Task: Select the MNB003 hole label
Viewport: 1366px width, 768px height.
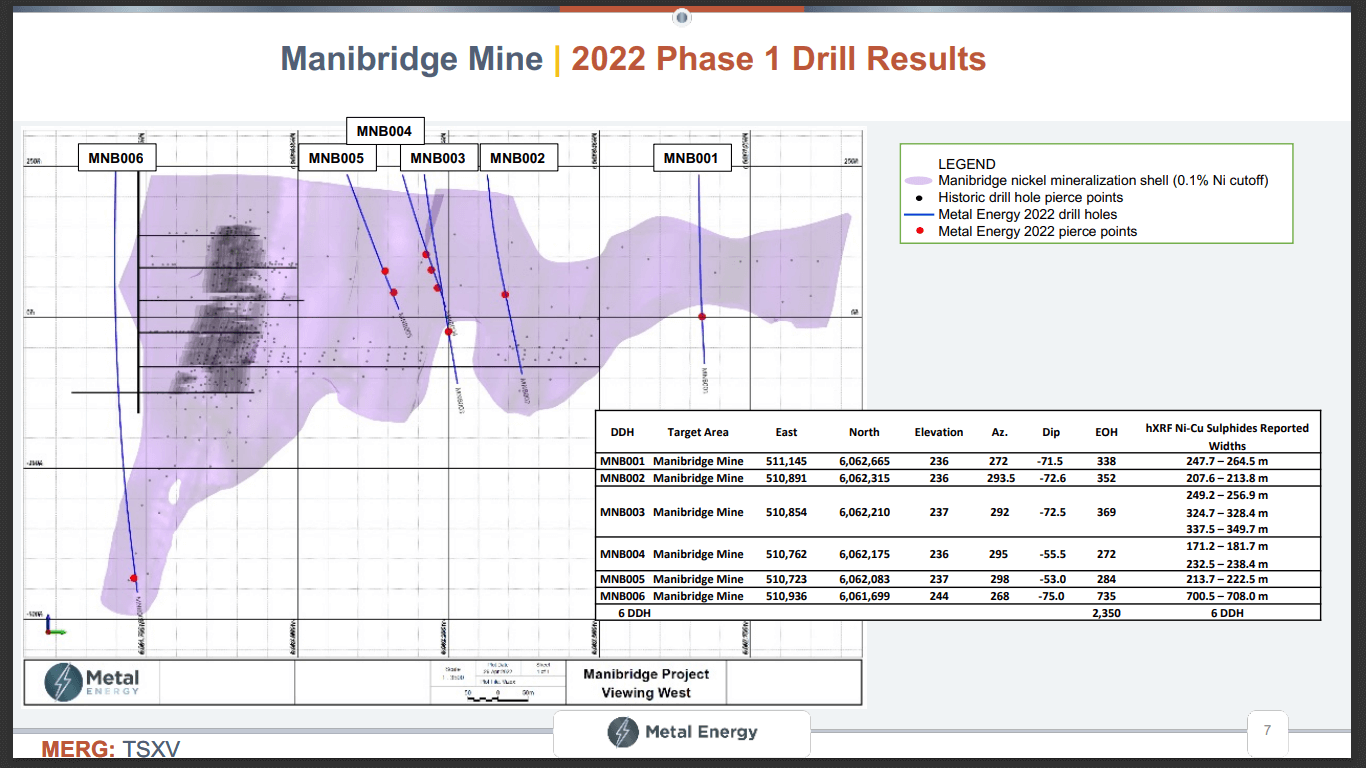Action: pyautogui.click(x=438, y=158)
